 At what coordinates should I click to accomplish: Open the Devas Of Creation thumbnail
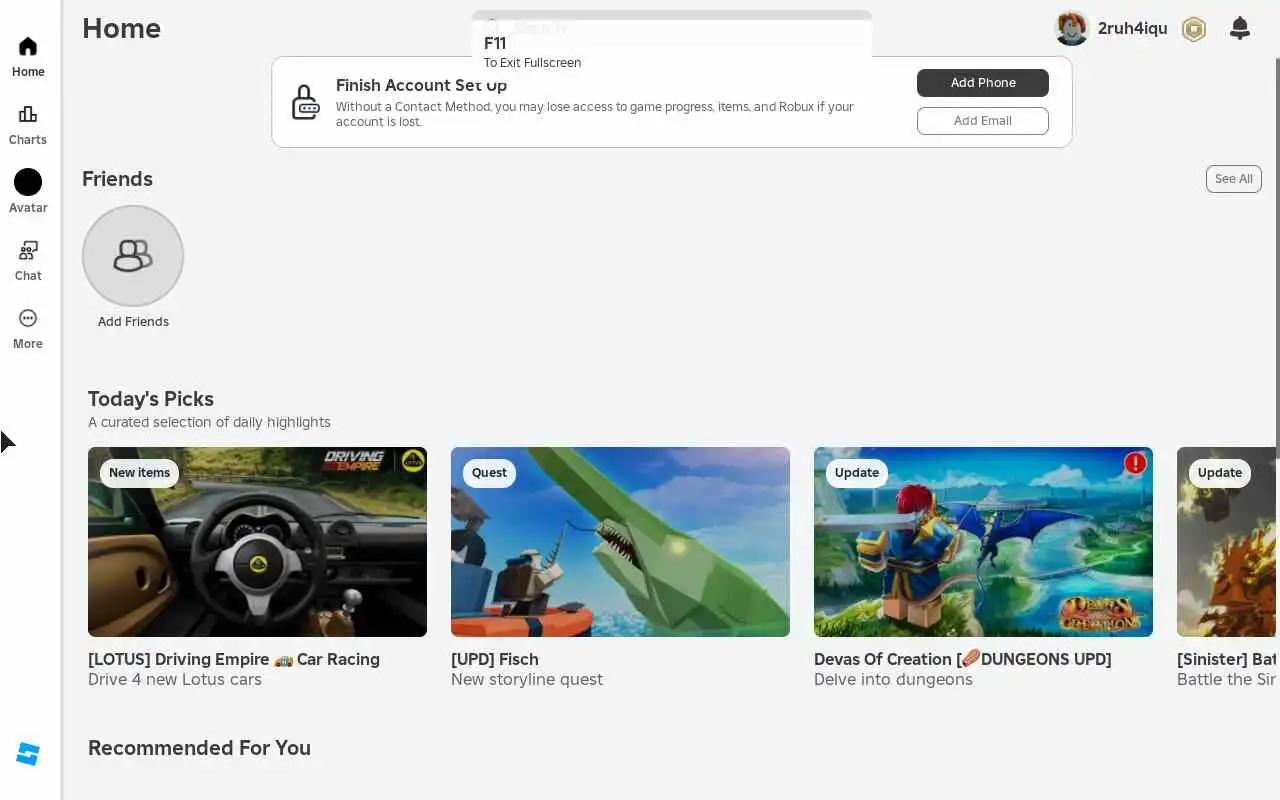pyautogui.click(x=983, y=542)
